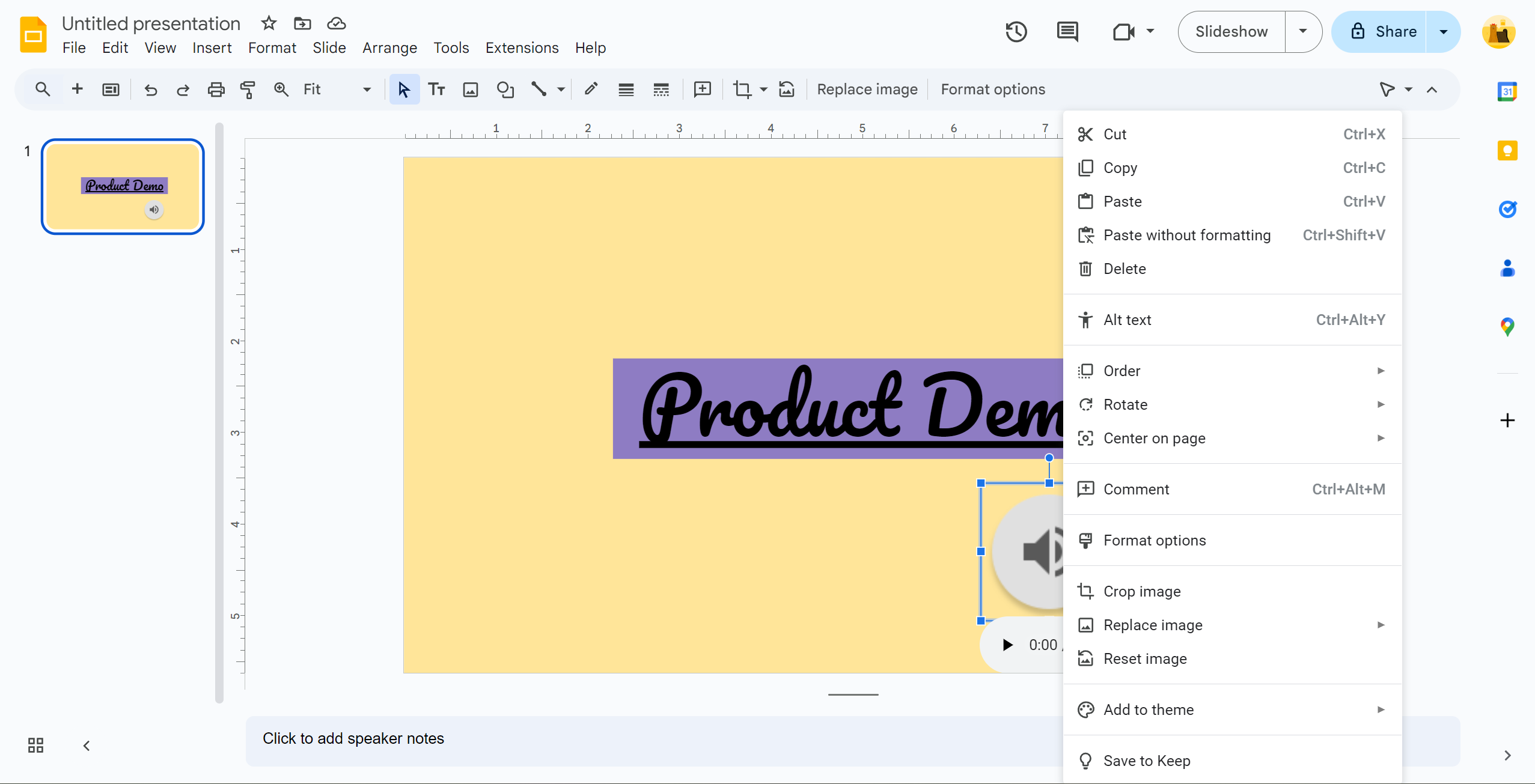Open the Slideshow options dropdown arrow
Screen dimensions: 1535x784
[x=1303, y=32]
